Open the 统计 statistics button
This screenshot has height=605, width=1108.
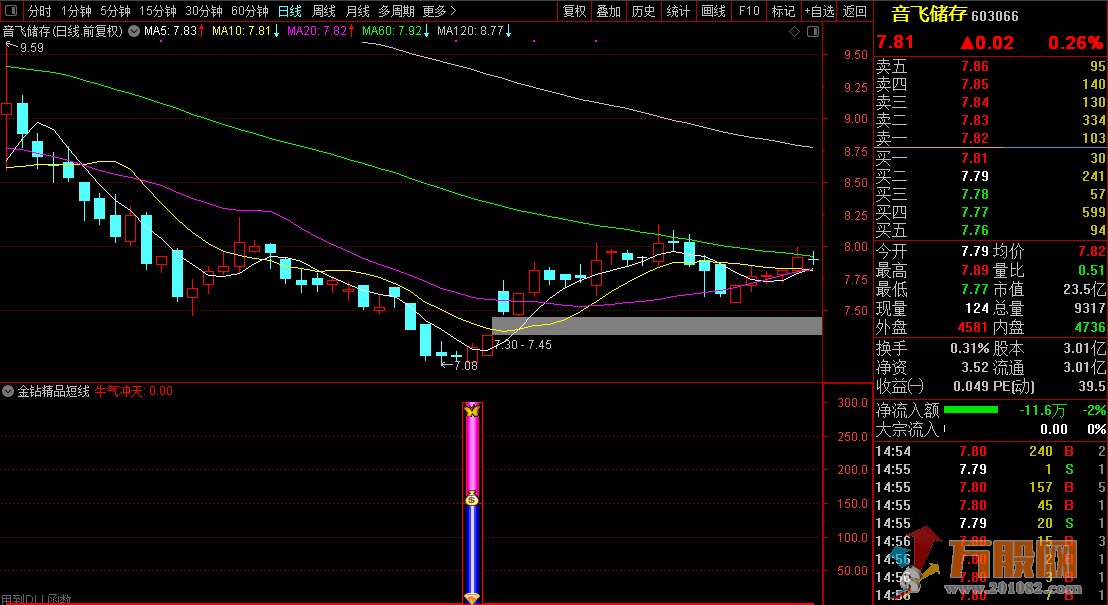coord(678,11)
